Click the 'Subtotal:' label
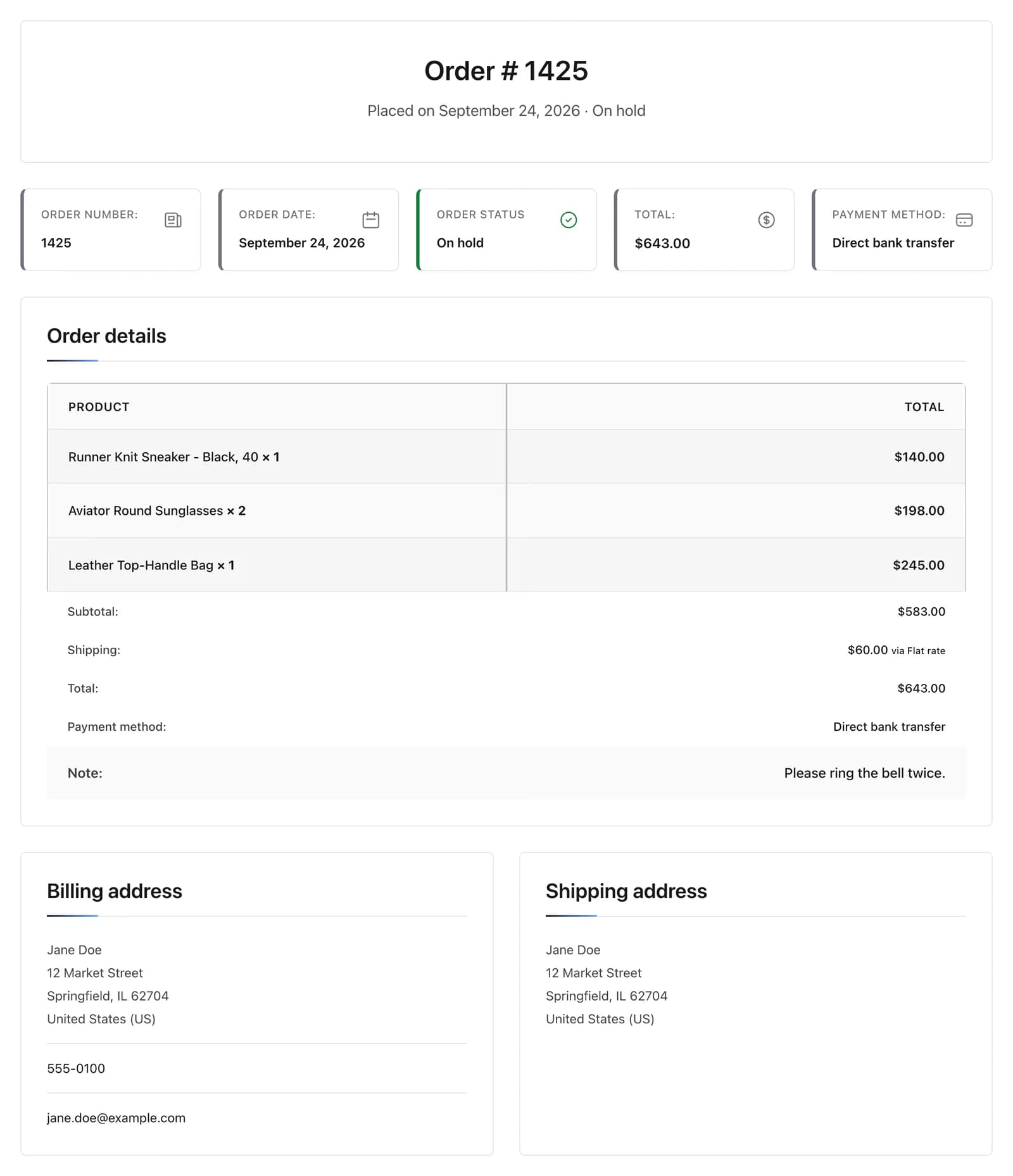1013x1176 pixels. [93, 612]
